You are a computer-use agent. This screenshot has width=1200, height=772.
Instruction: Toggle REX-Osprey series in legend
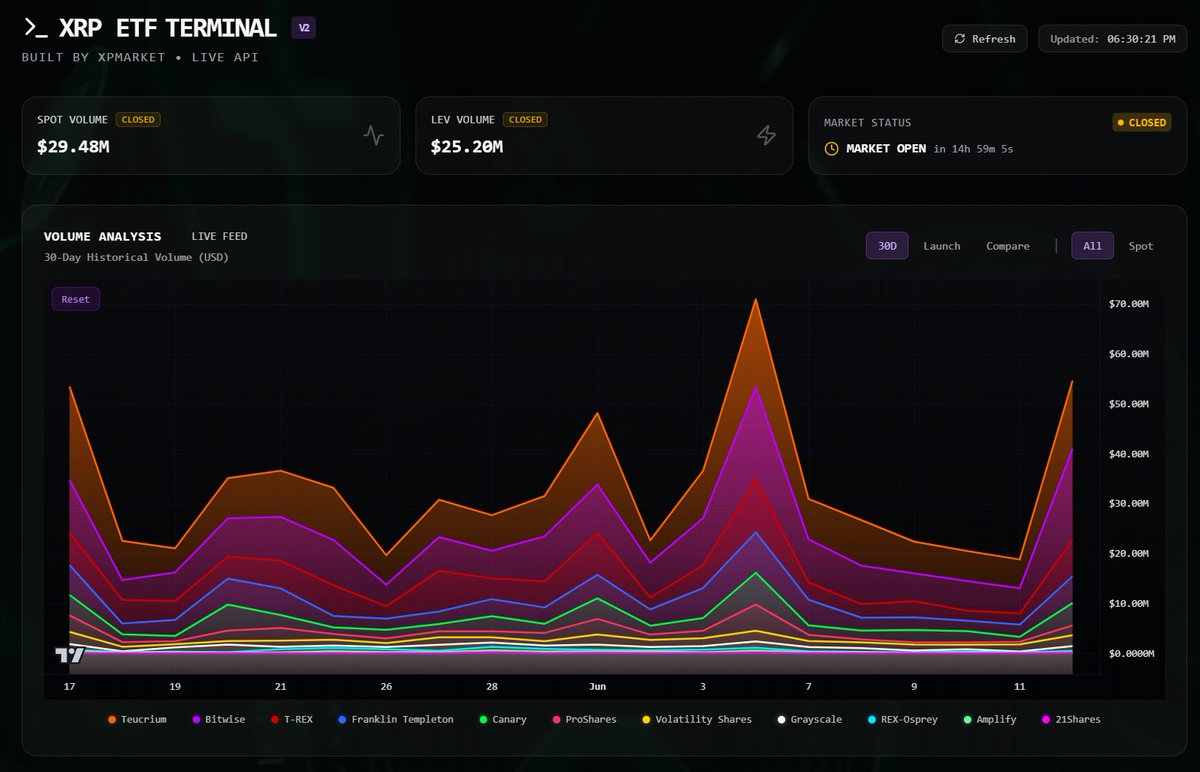pos(901,719)
